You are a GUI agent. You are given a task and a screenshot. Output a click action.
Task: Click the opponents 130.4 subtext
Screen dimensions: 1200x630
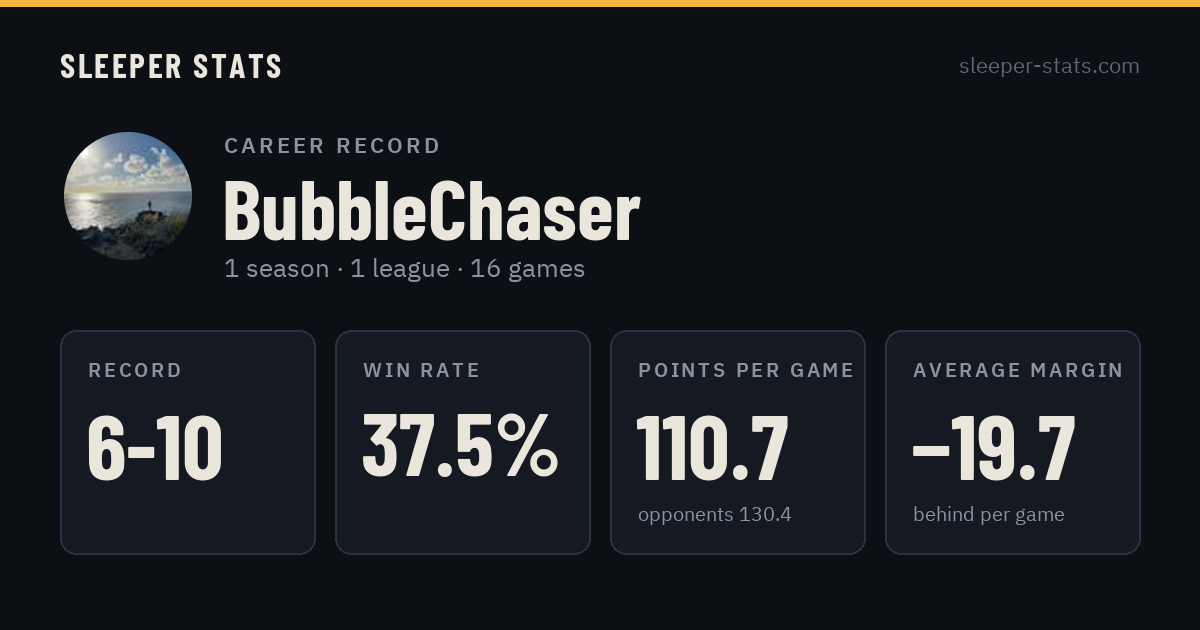[714, 515]
